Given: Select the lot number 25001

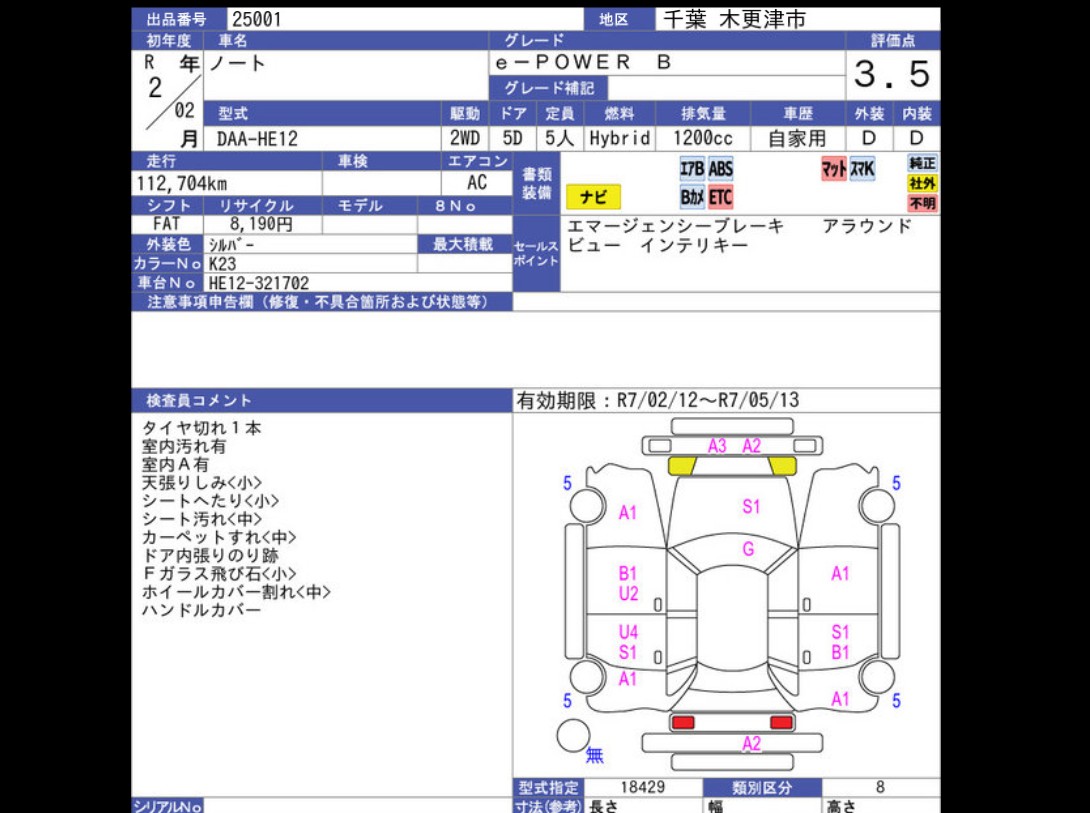Looking at the screenshot, I should click(x=257, y=19).
